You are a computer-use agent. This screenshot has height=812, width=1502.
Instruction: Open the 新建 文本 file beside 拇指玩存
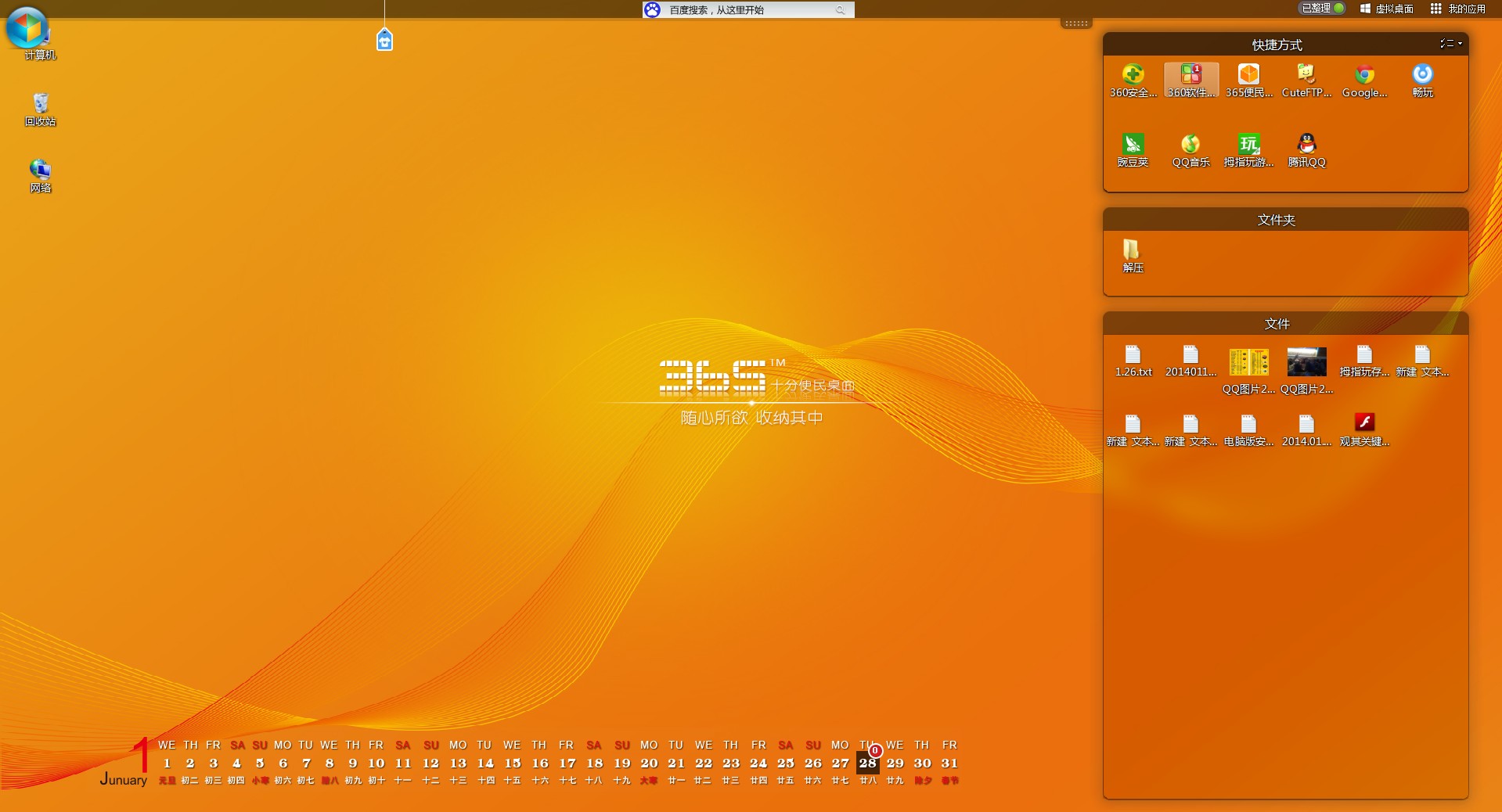click(1422, 361)
